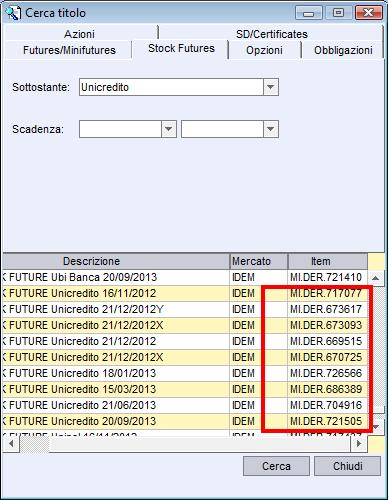389x500 pixels.
Task: Click the horizontal scrollbar left arrow
Action: tap(11, 444)
